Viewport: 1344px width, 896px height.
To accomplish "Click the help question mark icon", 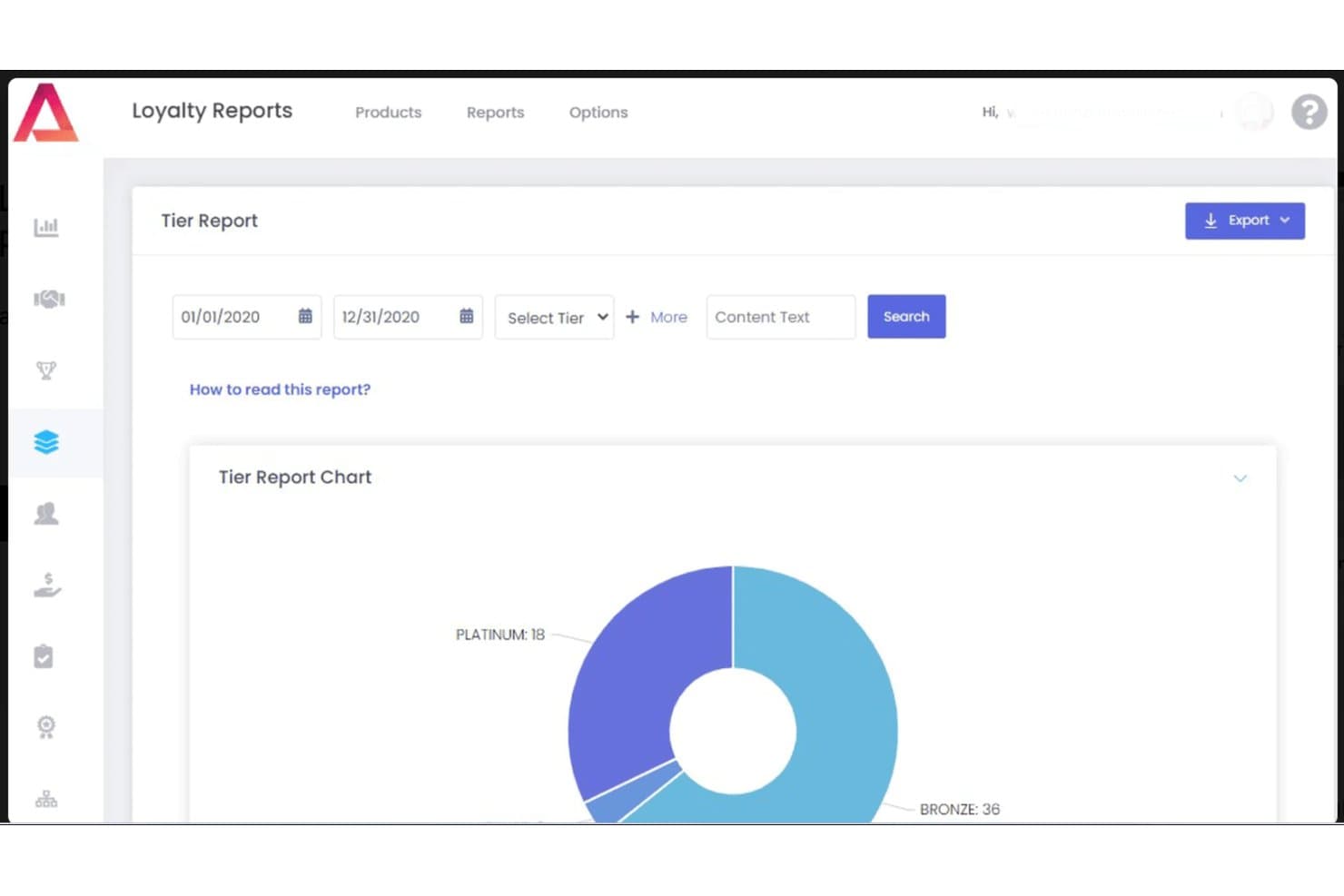I will tap(1309, 113).
